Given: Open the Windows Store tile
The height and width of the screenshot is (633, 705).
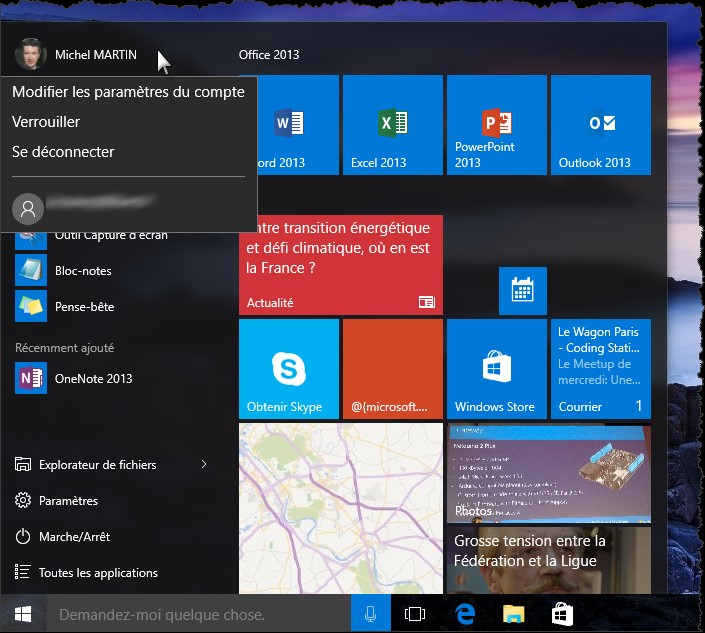Looking at the screenshot, I should pos(496,369).
